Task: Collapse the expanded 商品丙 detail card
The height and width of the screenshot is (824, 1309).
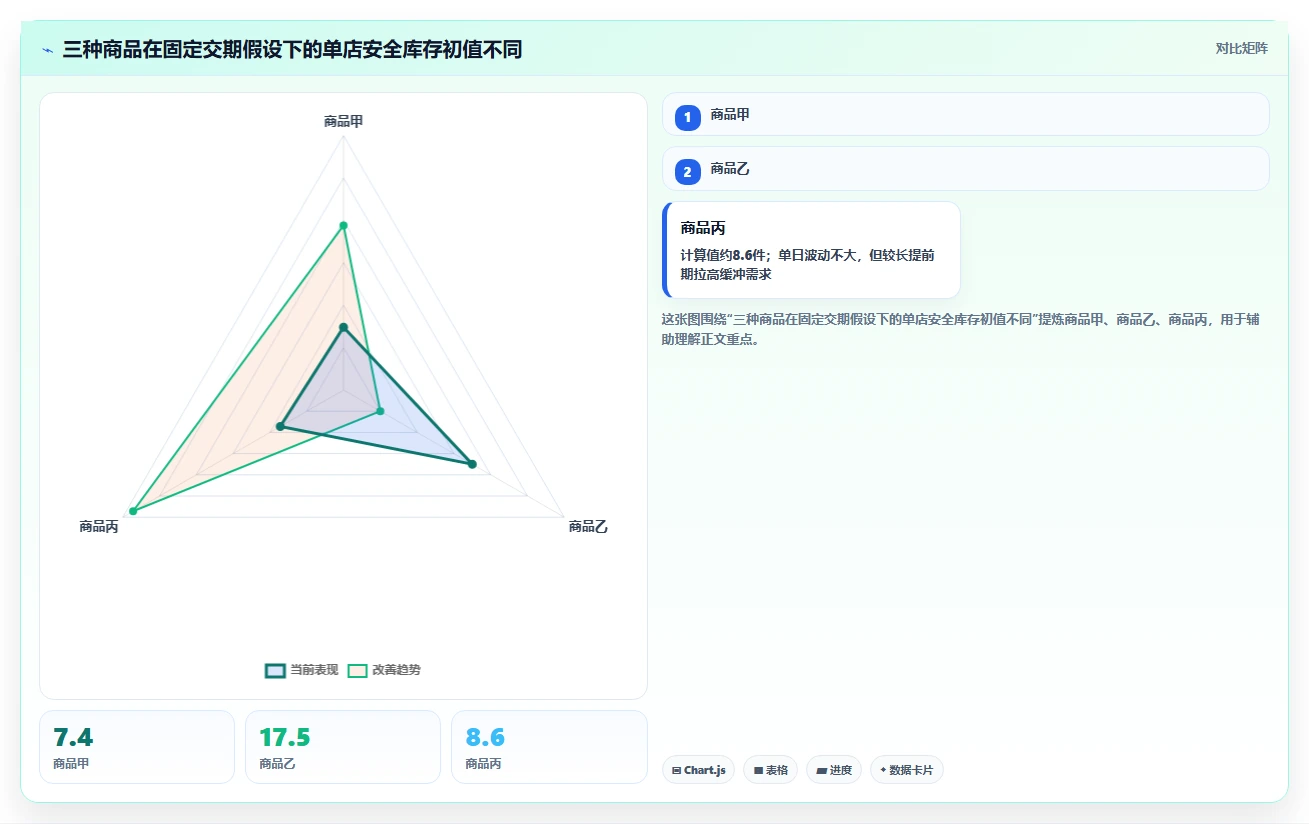Action: click(x=811, y=250)
